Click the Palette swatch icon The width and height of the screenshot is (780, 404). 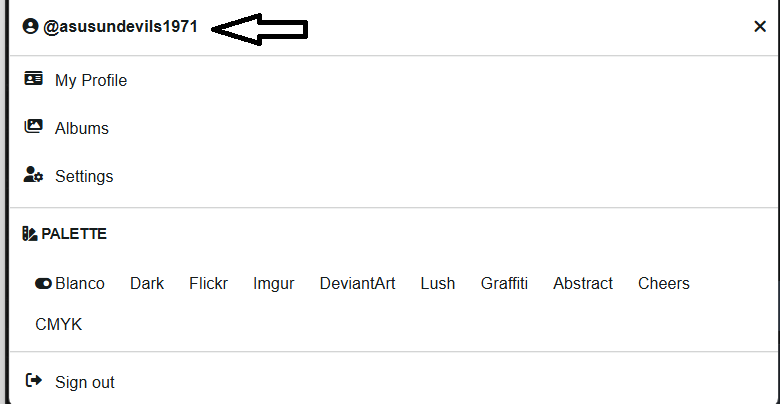(30, 234)
